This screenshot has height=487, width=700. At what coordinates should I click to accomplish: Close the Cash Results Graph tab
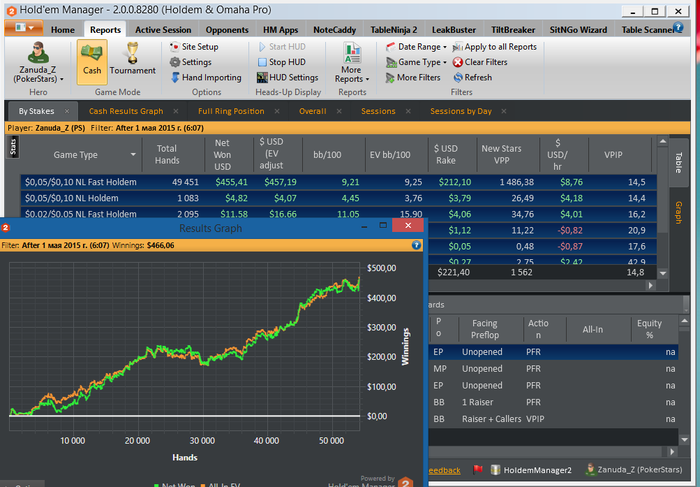coord(176,111)
